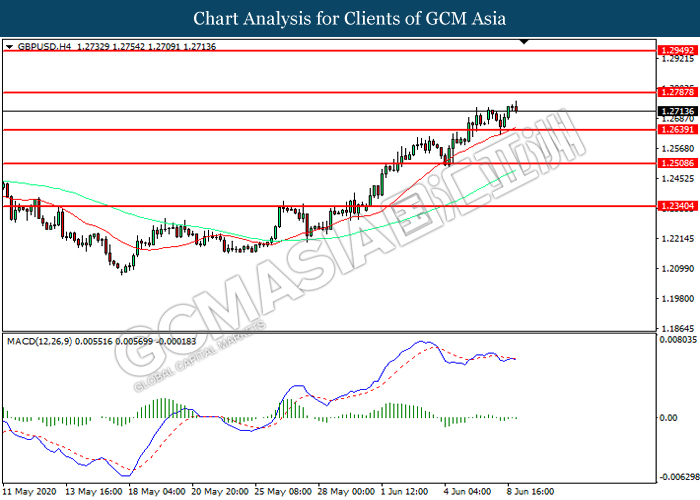Click the MACD scale value -0.006298
The image size is (700, 500).
coord(678,477)
